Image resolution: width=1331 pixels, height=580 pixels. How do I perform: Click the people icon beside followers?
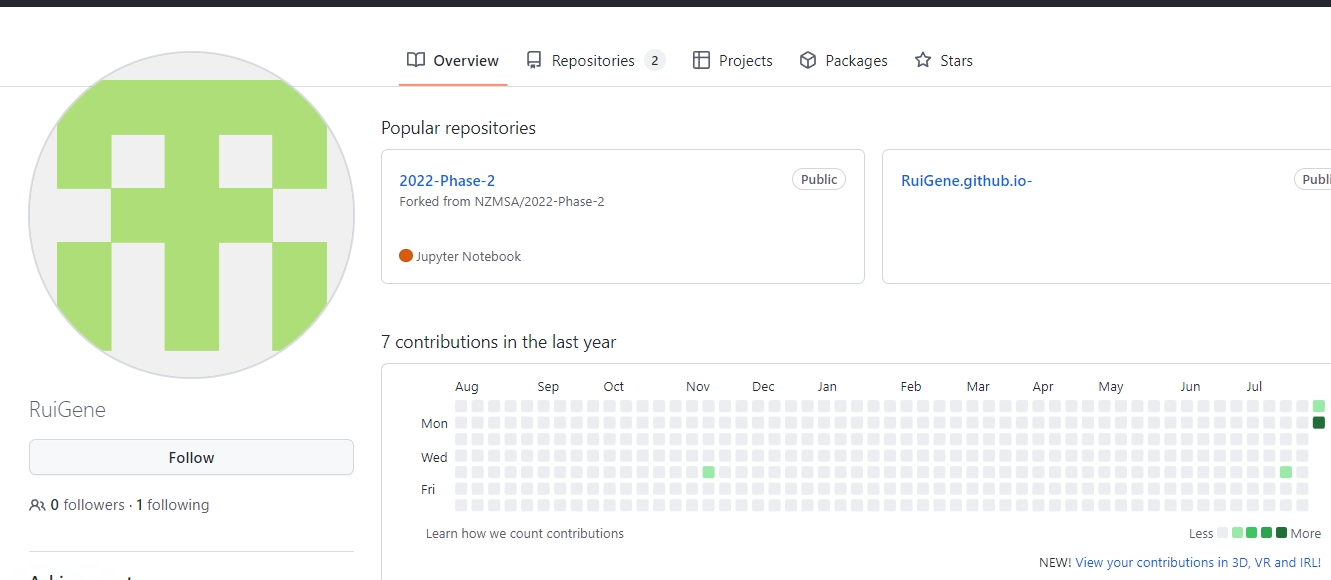(x=37, y=505)
